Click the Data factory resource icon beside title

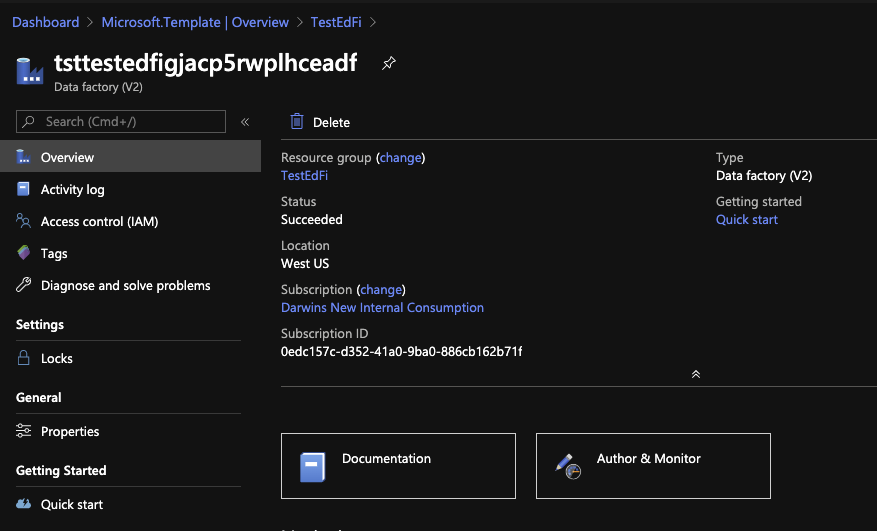pyautogui.click(x=30, y=71)
